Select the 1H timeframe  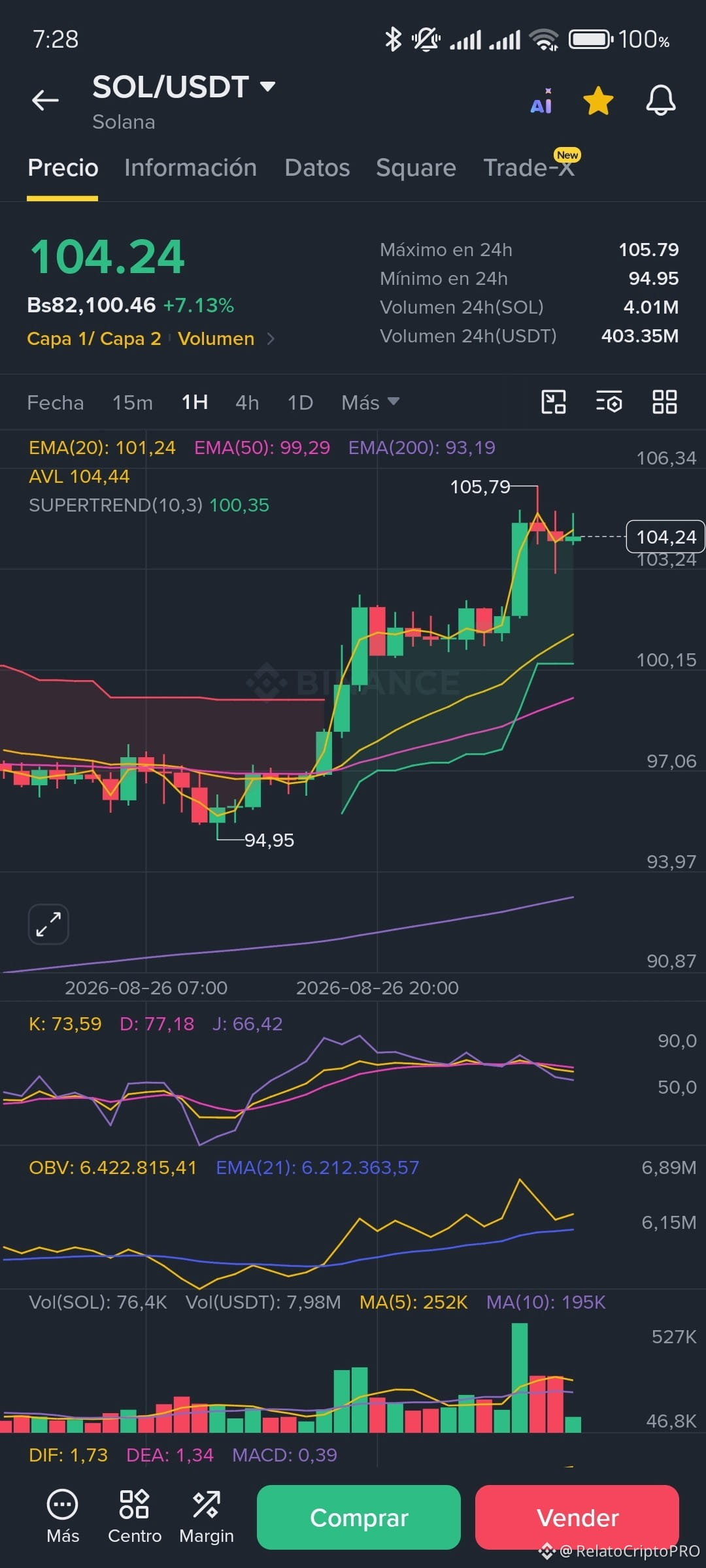click(195, 402)
